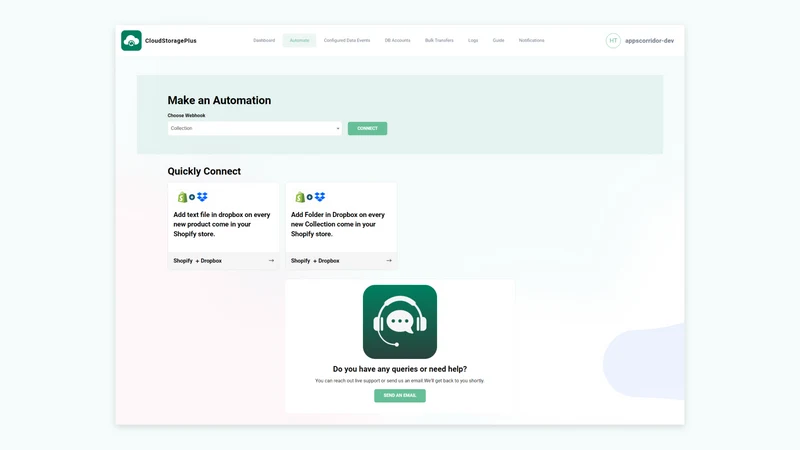Open the 'Add Folder in Dropbox' card

click(x=341, y=226)
